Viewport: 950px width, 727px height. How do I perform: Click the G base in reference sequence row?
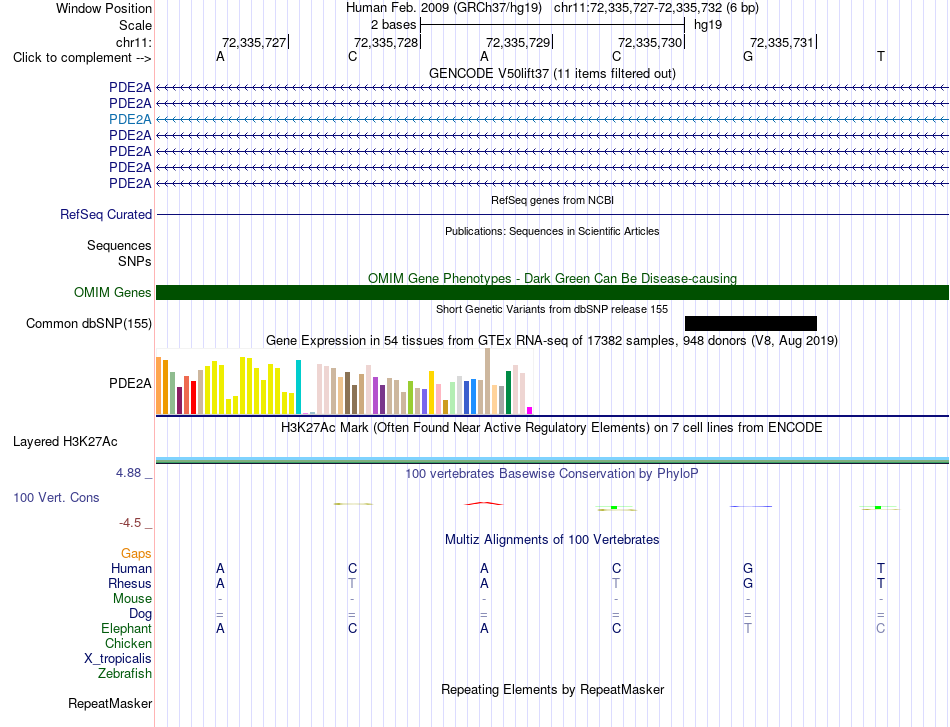(x=748, y=56)
